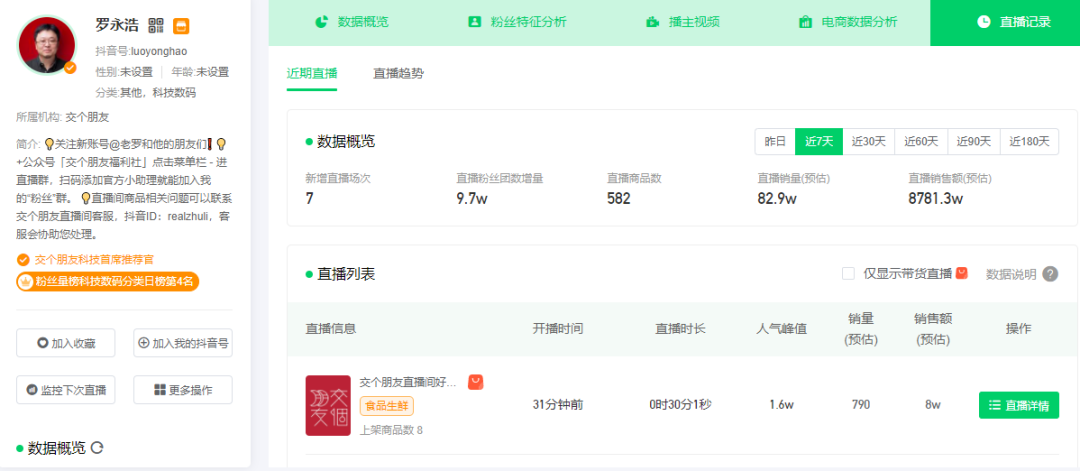The height and width of the screenshot is (471, 1080).
Task: Click the 加入收藏 button
Action: (x=65, y=343)
